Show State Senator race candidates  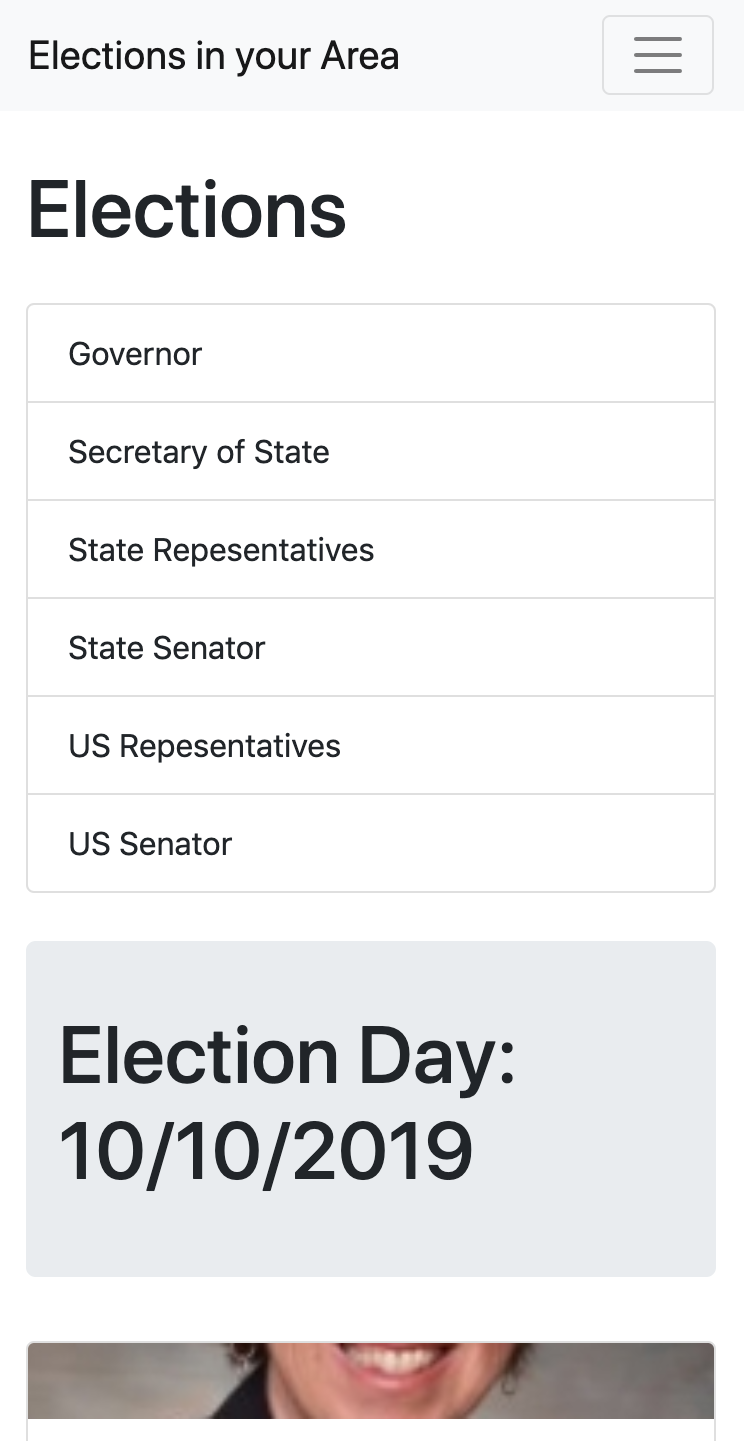tap(371, 648)
